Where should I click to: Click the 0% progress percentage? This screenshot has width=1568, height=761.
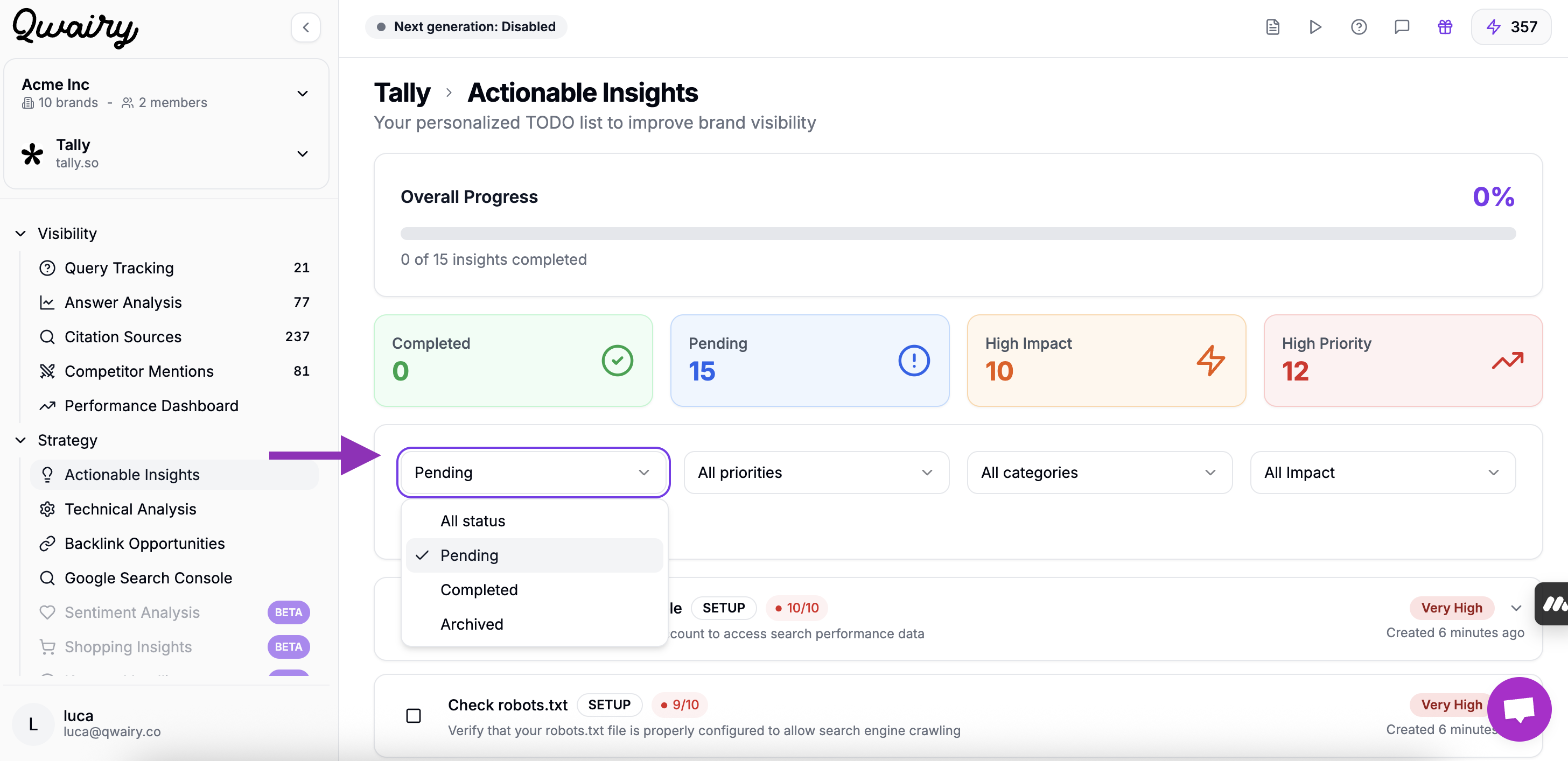pyautogui.click(x=1494, y=196)
